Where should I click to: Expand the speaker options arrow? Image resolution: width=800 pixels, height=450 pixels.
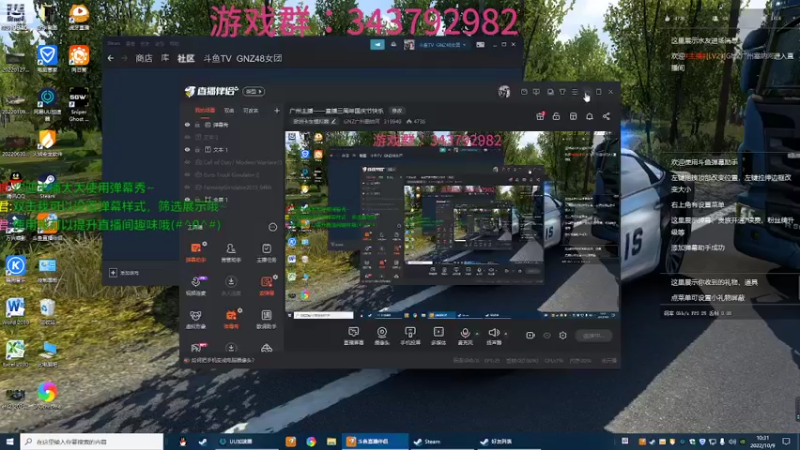tap(506, 334)
